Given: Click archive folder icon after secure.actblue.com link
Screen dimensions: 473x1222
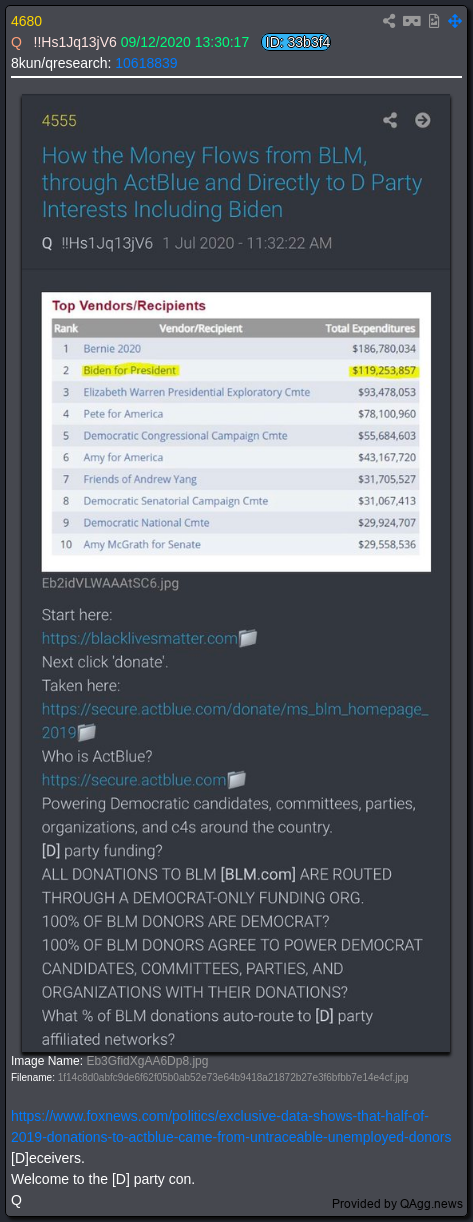Looking at the screenshot, I should [x=237, y=780].
